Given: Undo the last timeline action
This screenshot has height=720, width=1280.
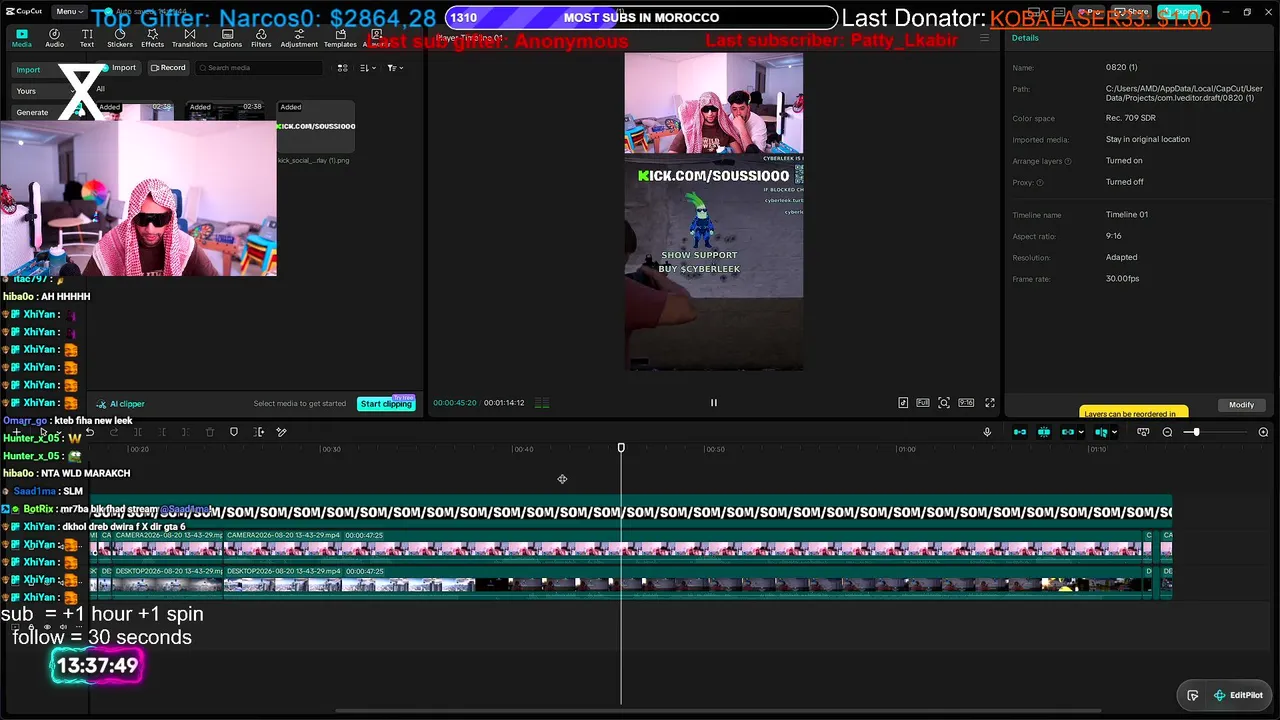Looking at the screenshot, I should click(x=90, y=432).
